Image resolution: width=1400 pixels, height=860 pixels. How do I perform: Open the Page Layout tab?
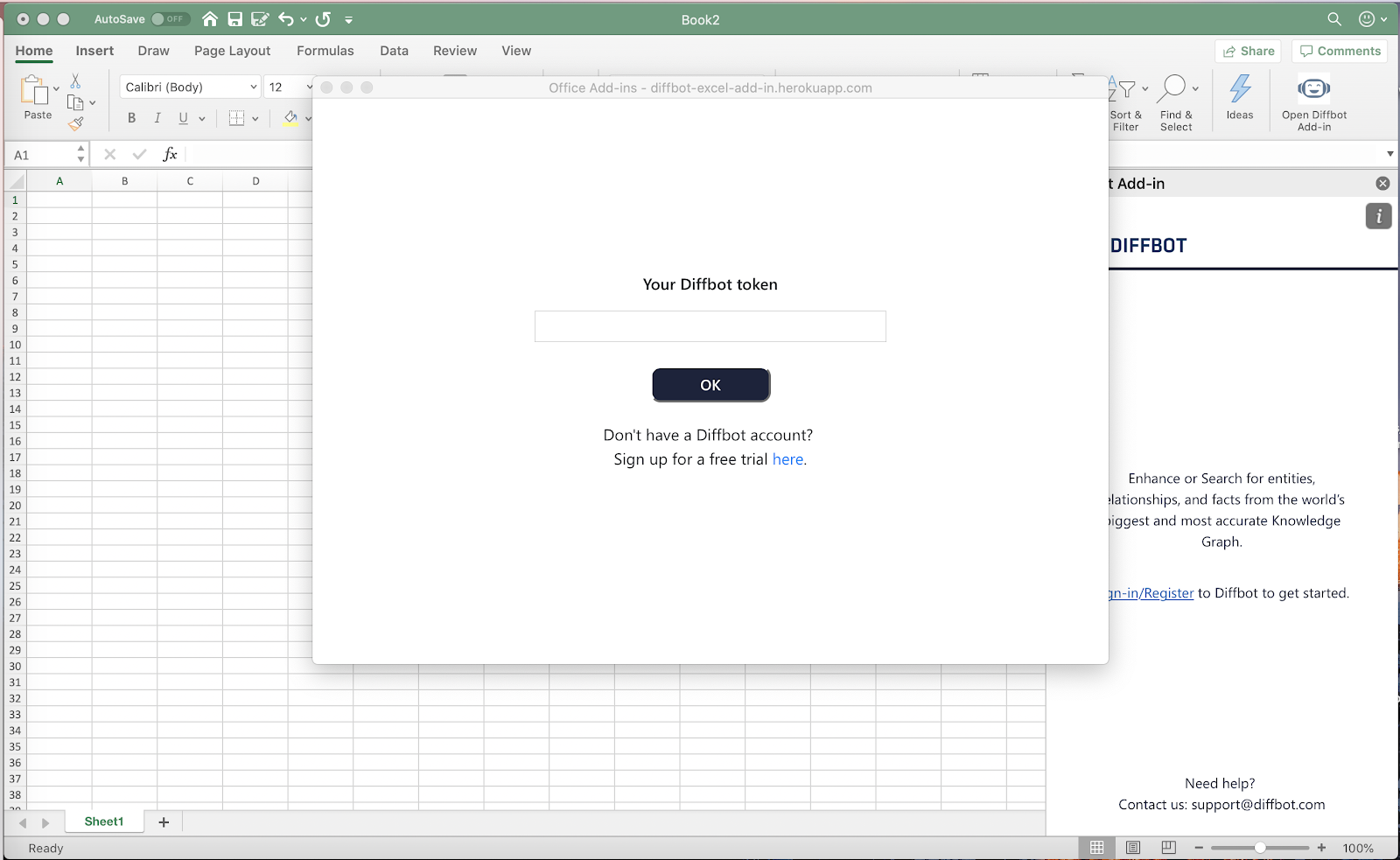pyautogui.click(x=232, y=51)
